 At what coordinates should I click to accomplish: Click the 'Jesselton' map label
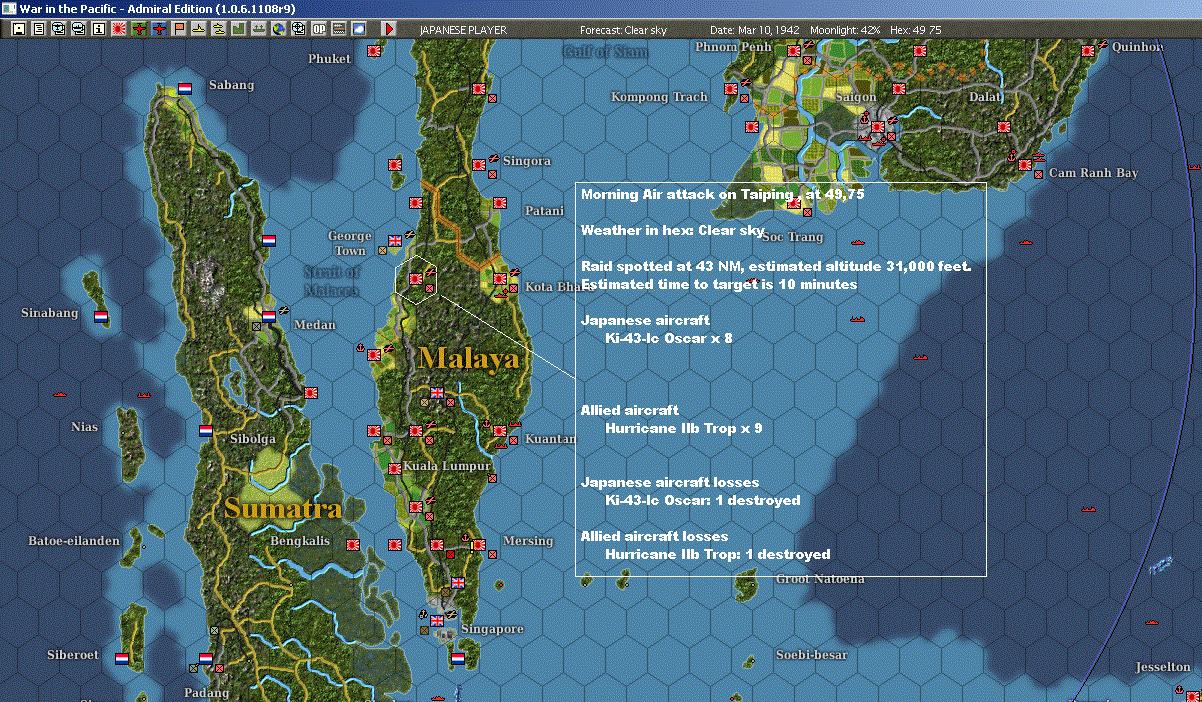tap(1163, 667)
